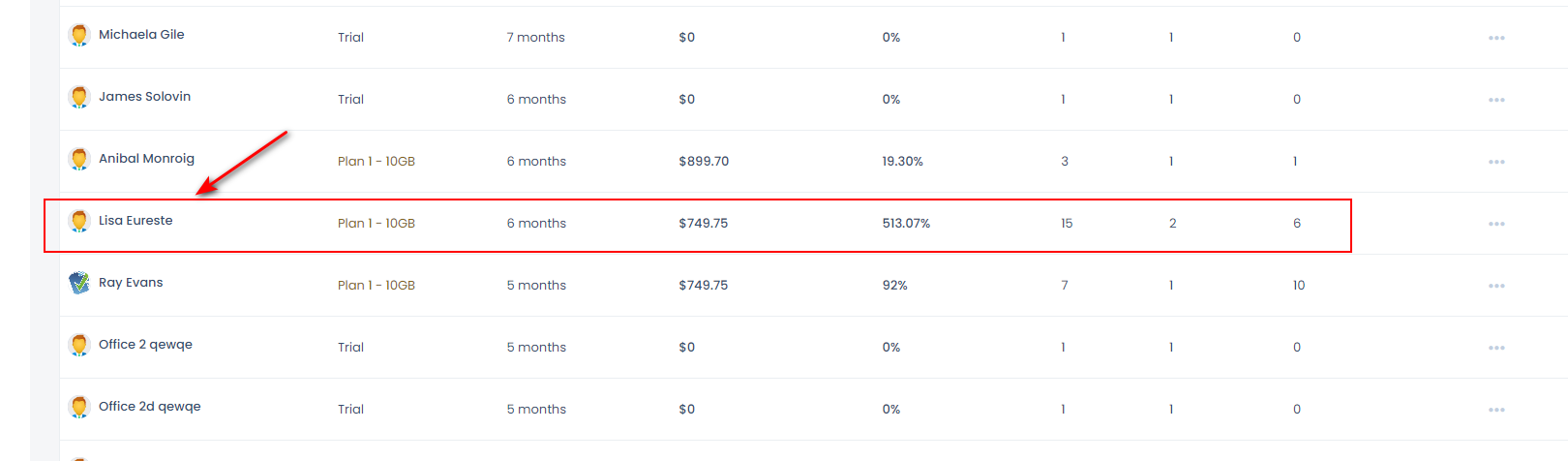Click Ray Evans checkmark avatar icon

79,283
